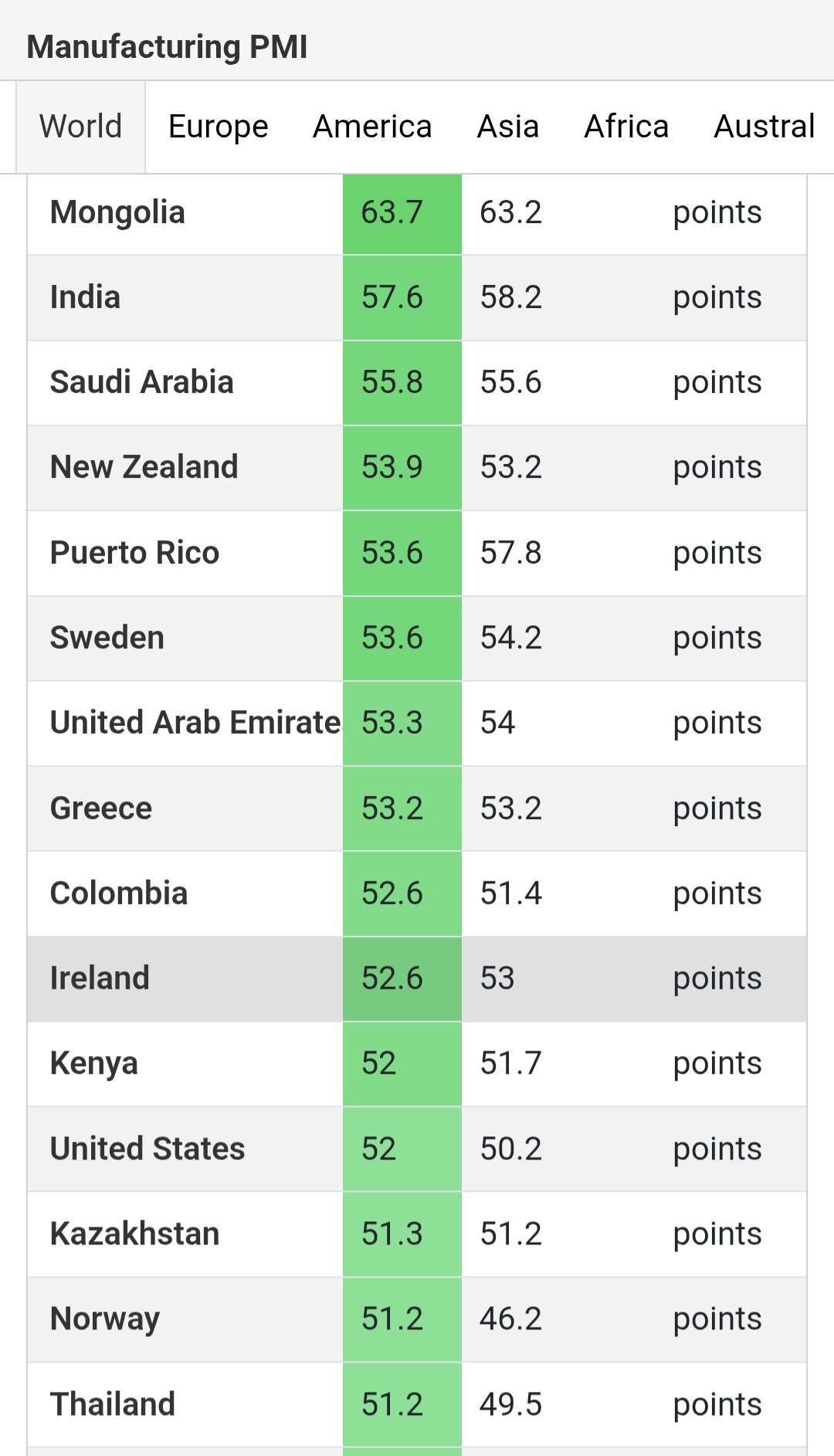Open the Mongolia country link
This screenshot has height=1456, width=834.
point(117,212)
